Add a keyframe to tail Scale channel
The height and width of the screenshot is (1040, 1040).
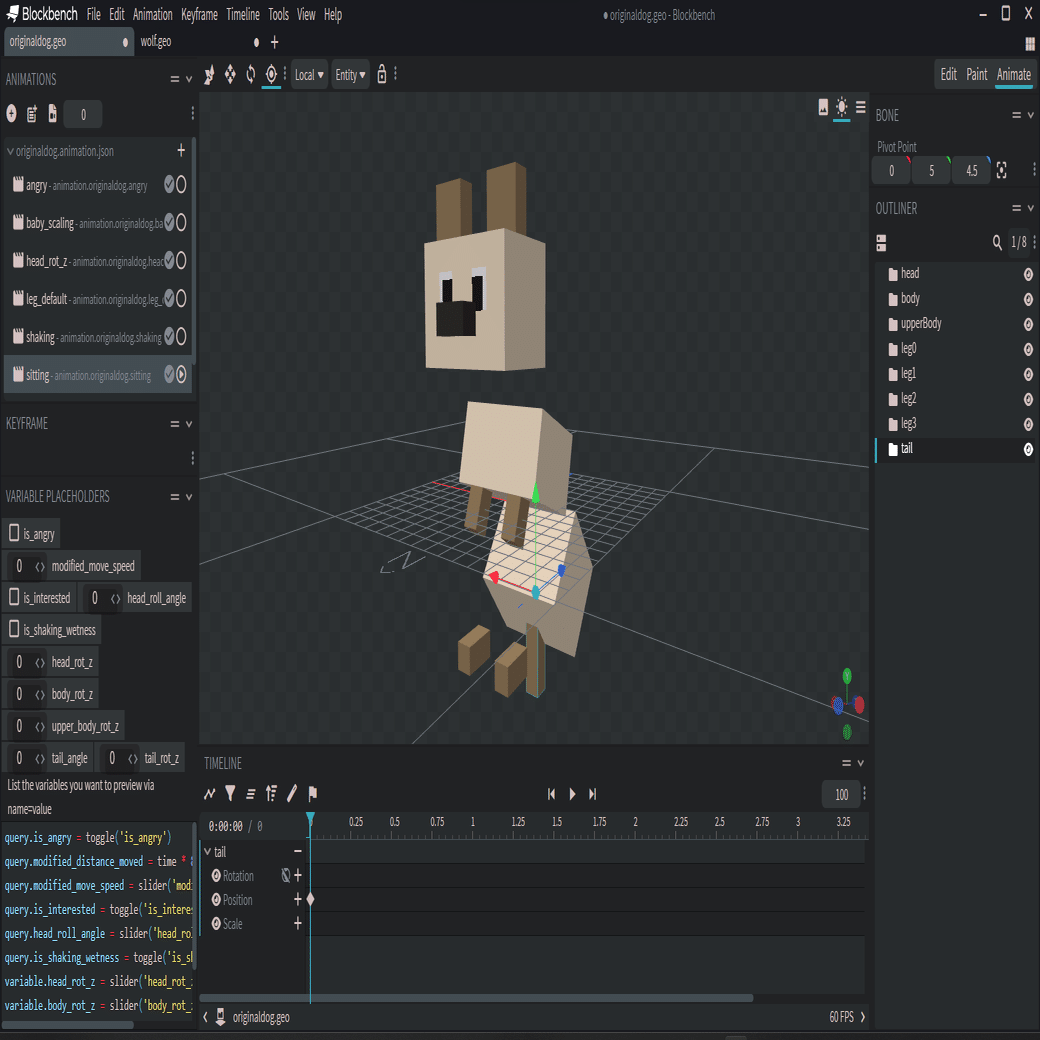coord(298,923)
